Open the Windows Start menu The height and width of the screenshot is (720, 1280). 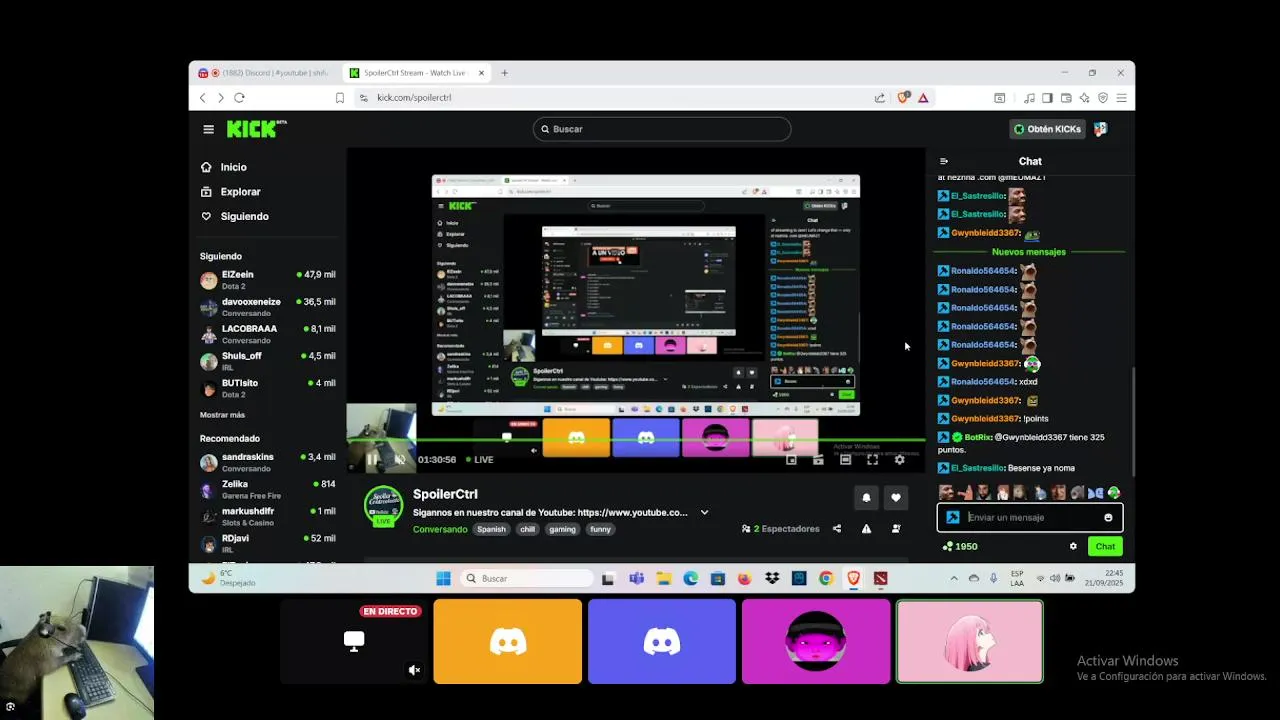pos(443,578)
